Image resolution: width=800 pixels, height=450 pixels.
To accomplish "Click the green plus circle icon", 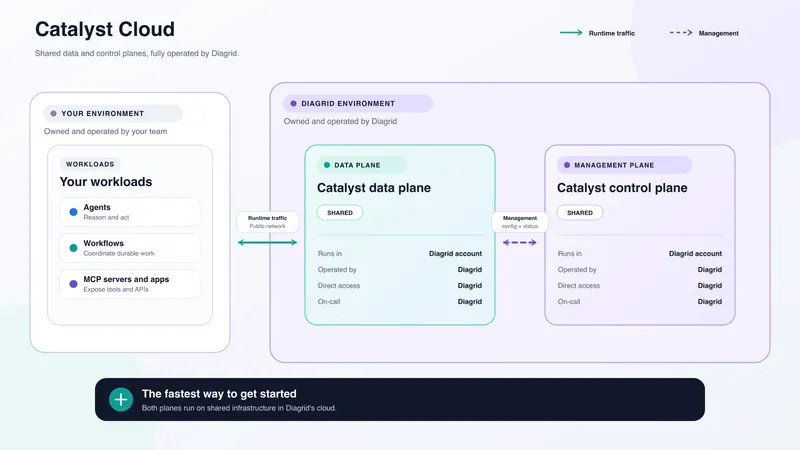I will pos(121,399).
